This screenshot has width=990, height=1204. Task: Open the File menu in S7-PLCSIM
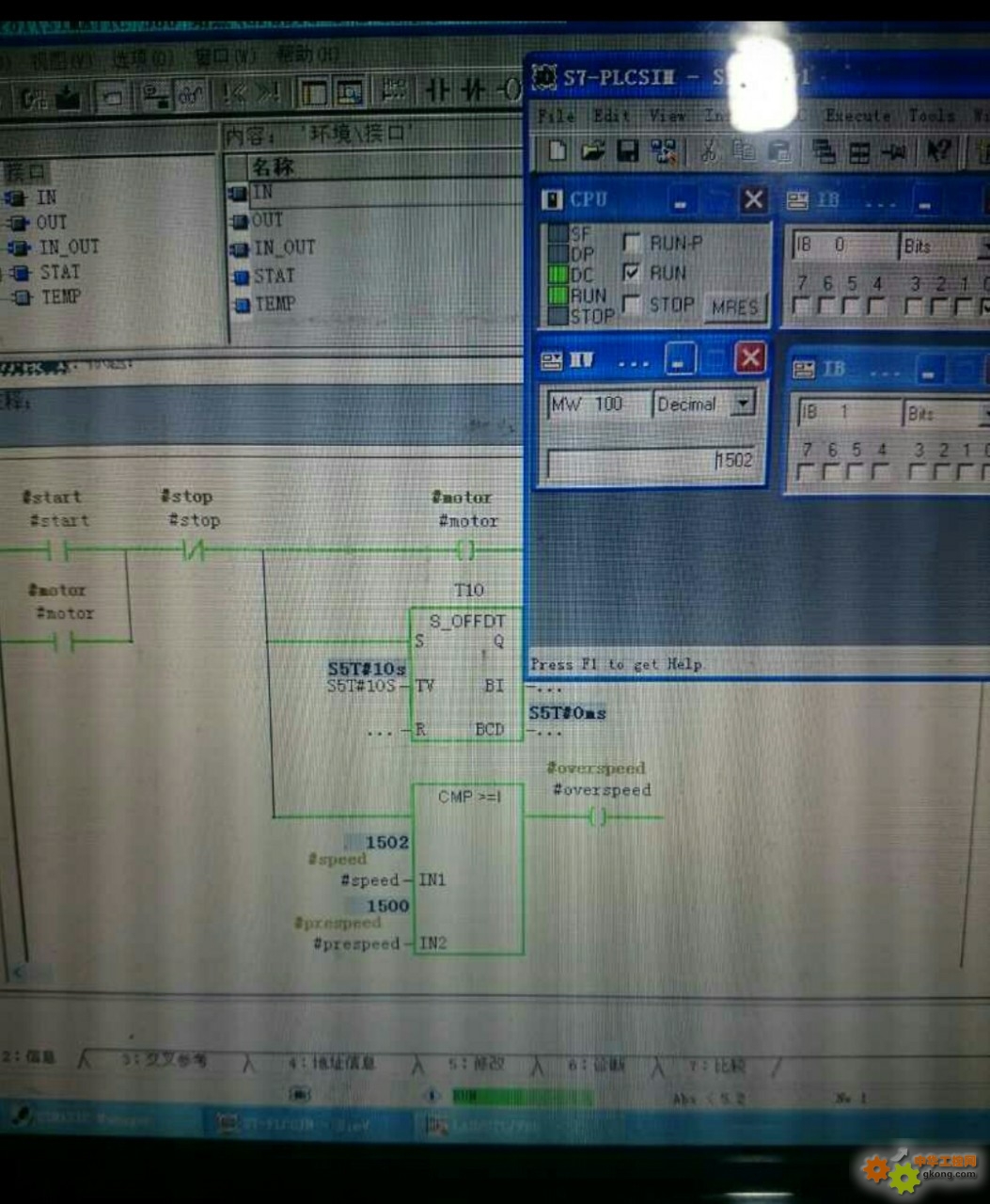coord(557,115)
